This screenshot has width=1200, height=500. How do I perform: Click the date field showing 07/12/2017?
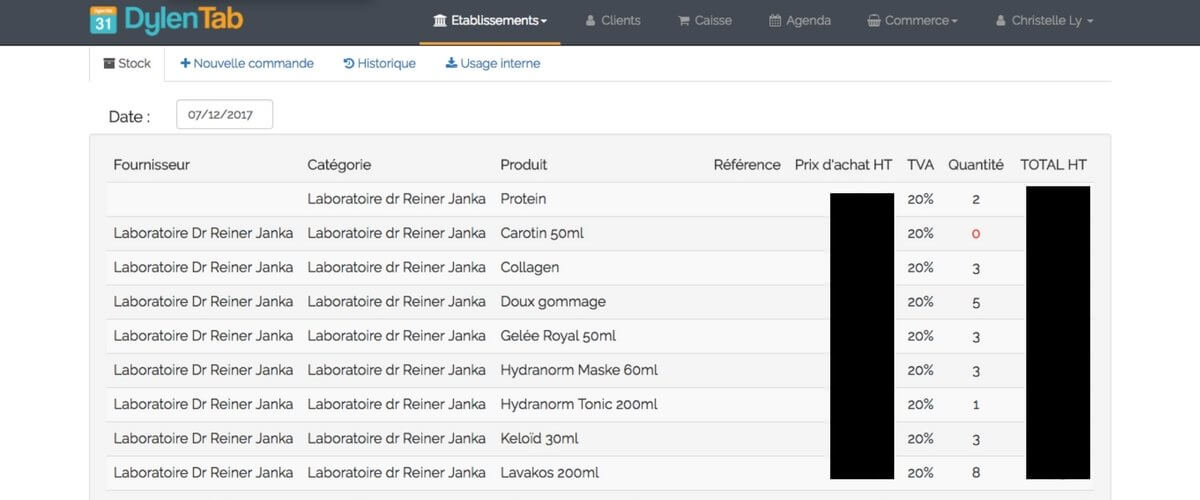tap(224, 115)
